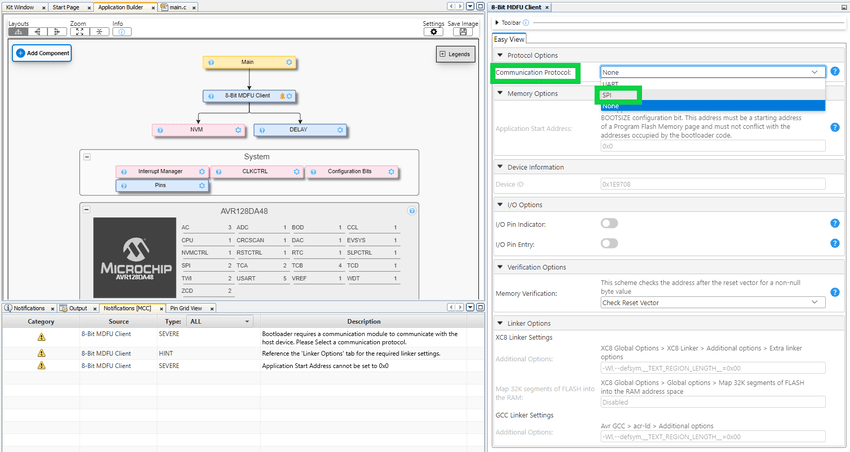
Task: Open the gear on the Main component
Action: [x=289, y=62]
